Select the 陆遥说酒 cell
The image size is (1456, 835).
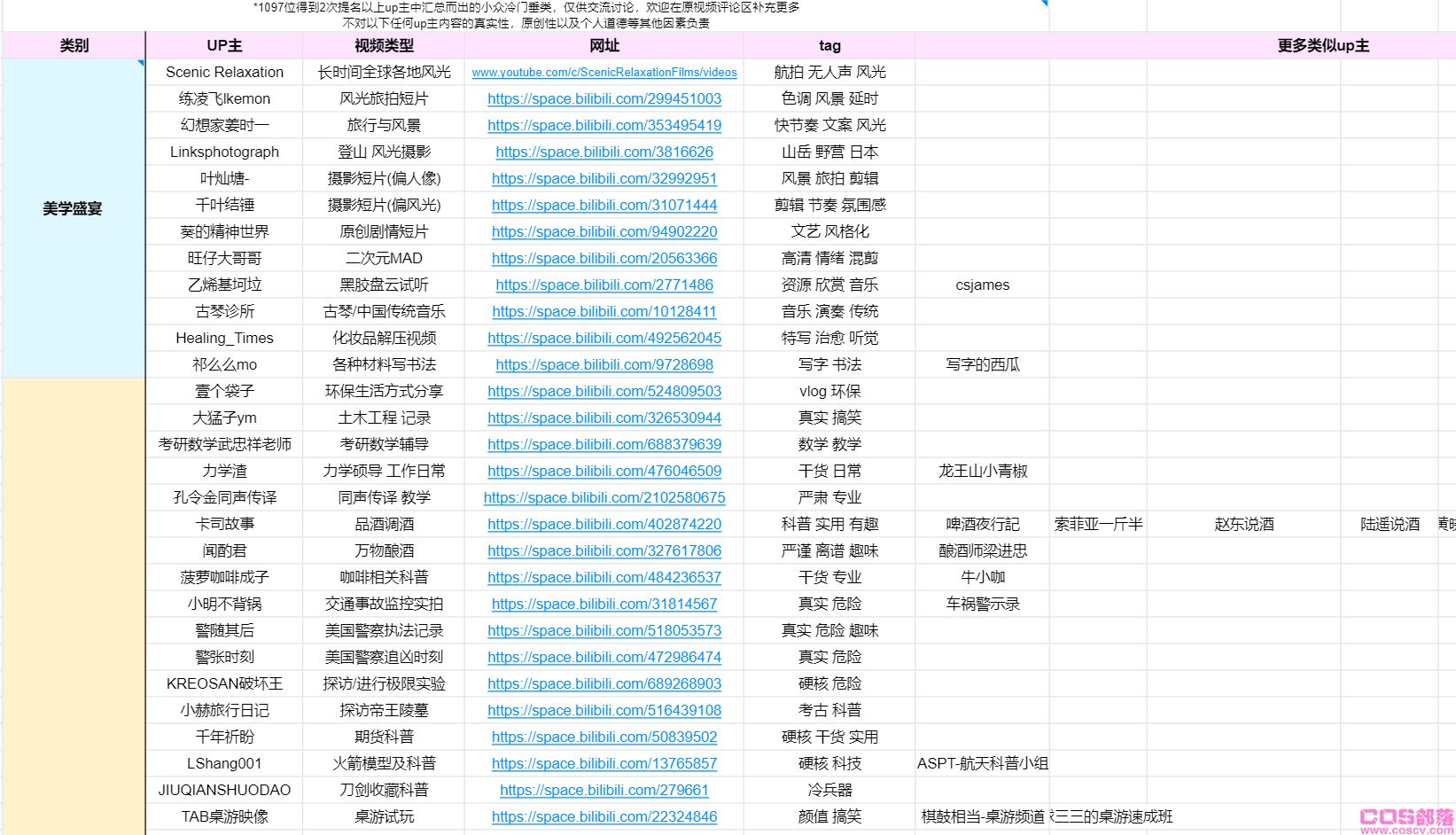1390,525
